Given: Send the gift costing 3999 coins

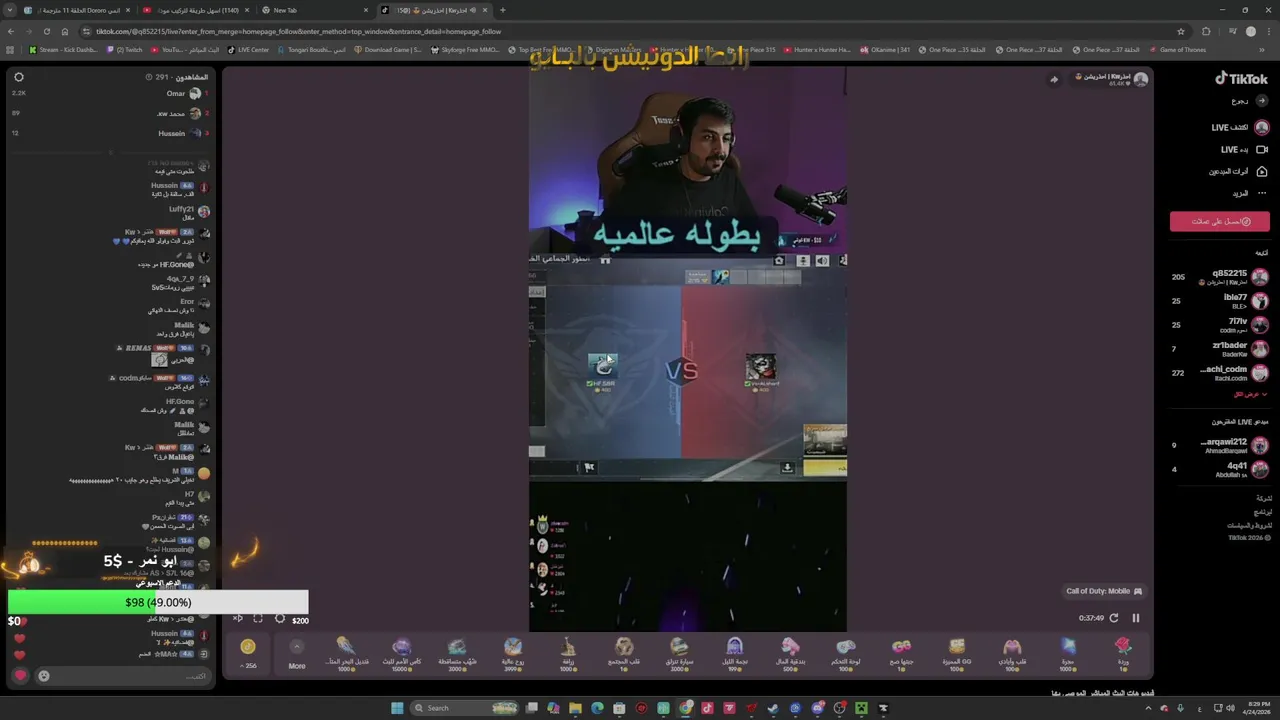Looking at the screenshot, I should tap(513, 653).
